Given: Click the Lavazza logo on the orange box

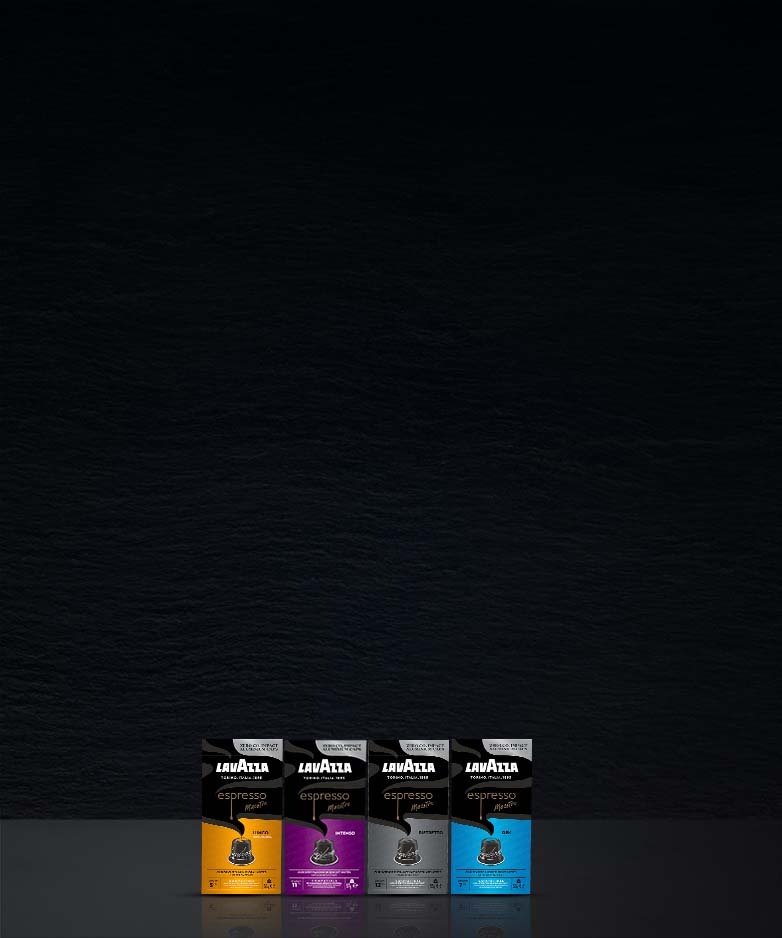Looking at the screenshot, I should pos(242,767).
